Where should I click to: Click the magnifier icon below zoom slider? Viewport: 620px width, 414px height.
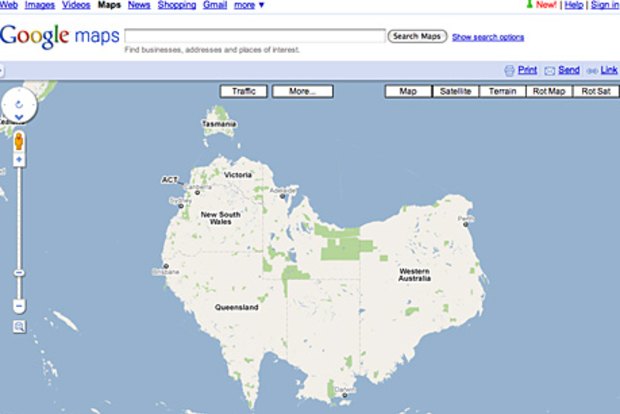point(19,326)
